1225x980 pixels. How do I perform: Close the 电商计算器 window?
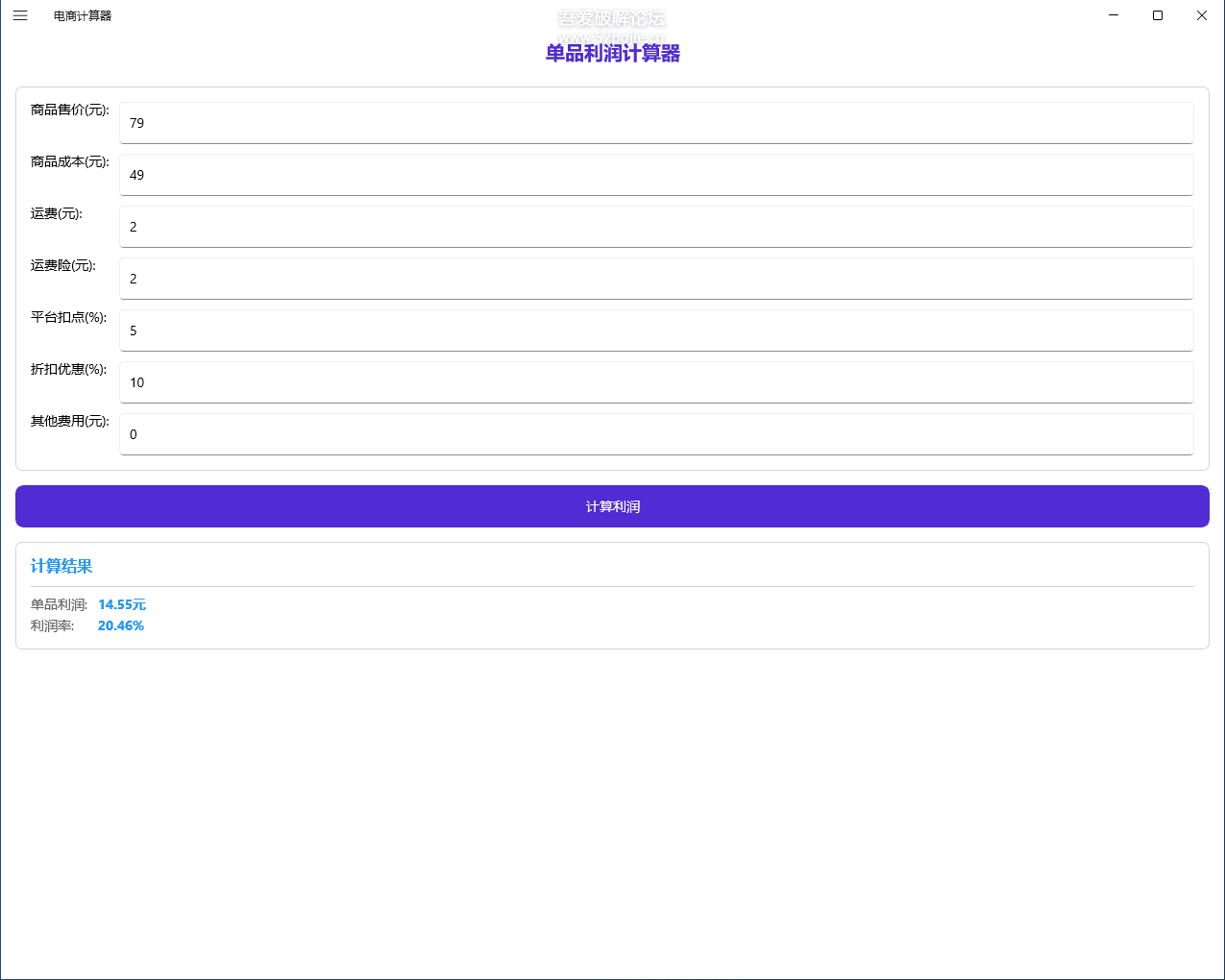1202,15
